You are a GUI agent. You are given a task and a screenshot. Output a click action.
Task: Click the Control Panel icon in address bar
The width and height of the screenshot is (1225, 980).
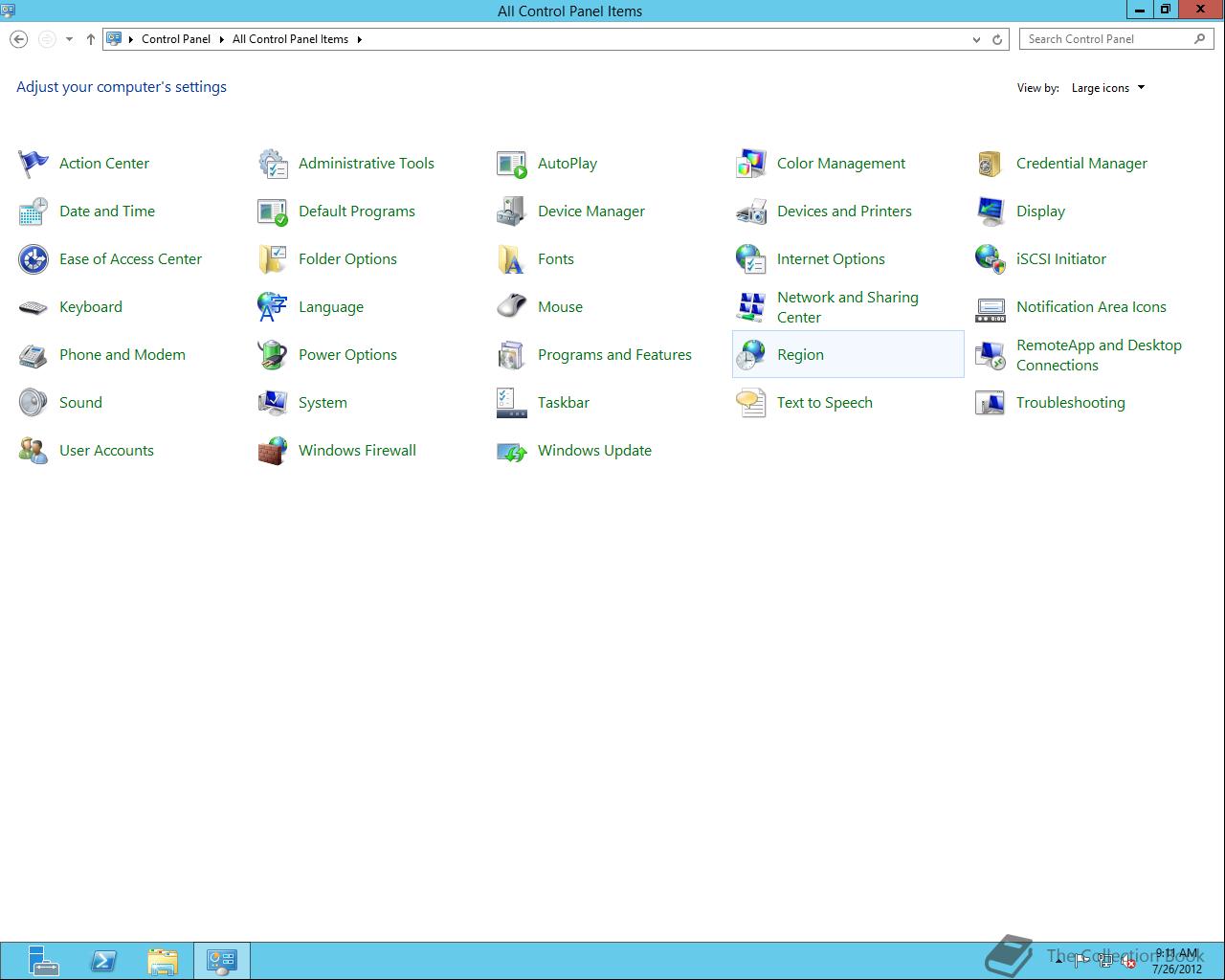point(114,39)
